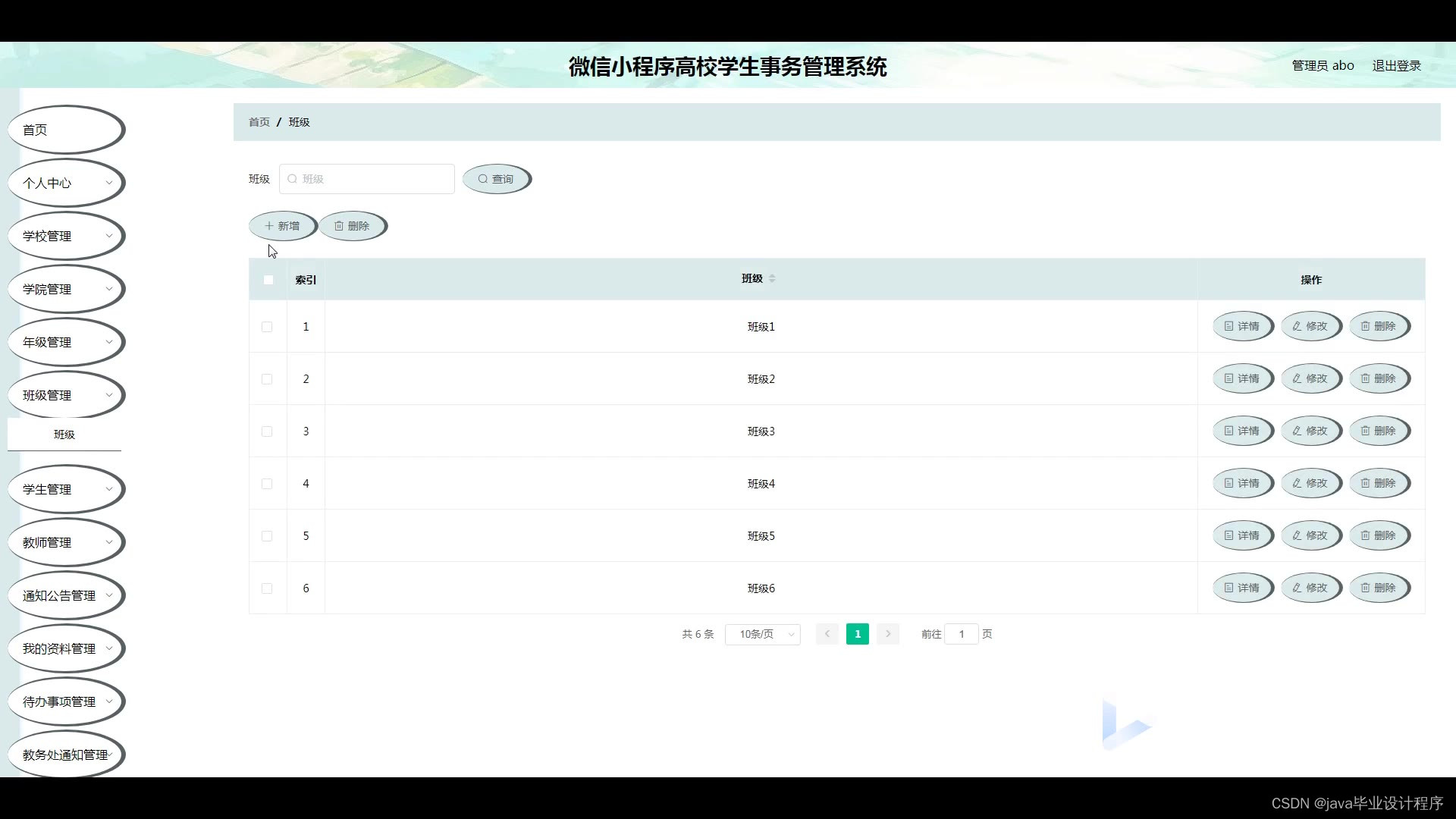Click 退出登录 to log out
This screenshot has width=1456, height=819.
pyautogui.click(x=1396, y=65)
